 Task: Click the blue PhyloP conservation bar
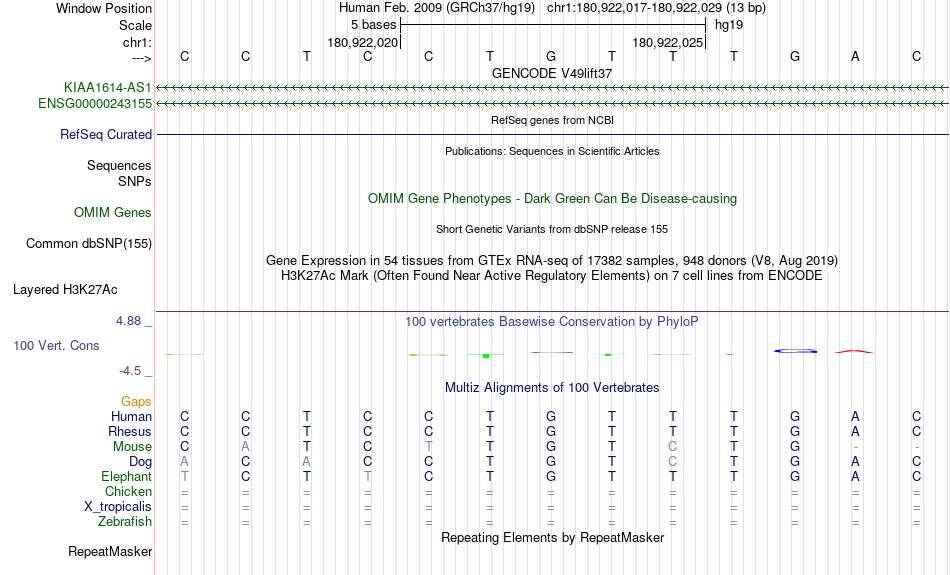(x=796, y=351)
